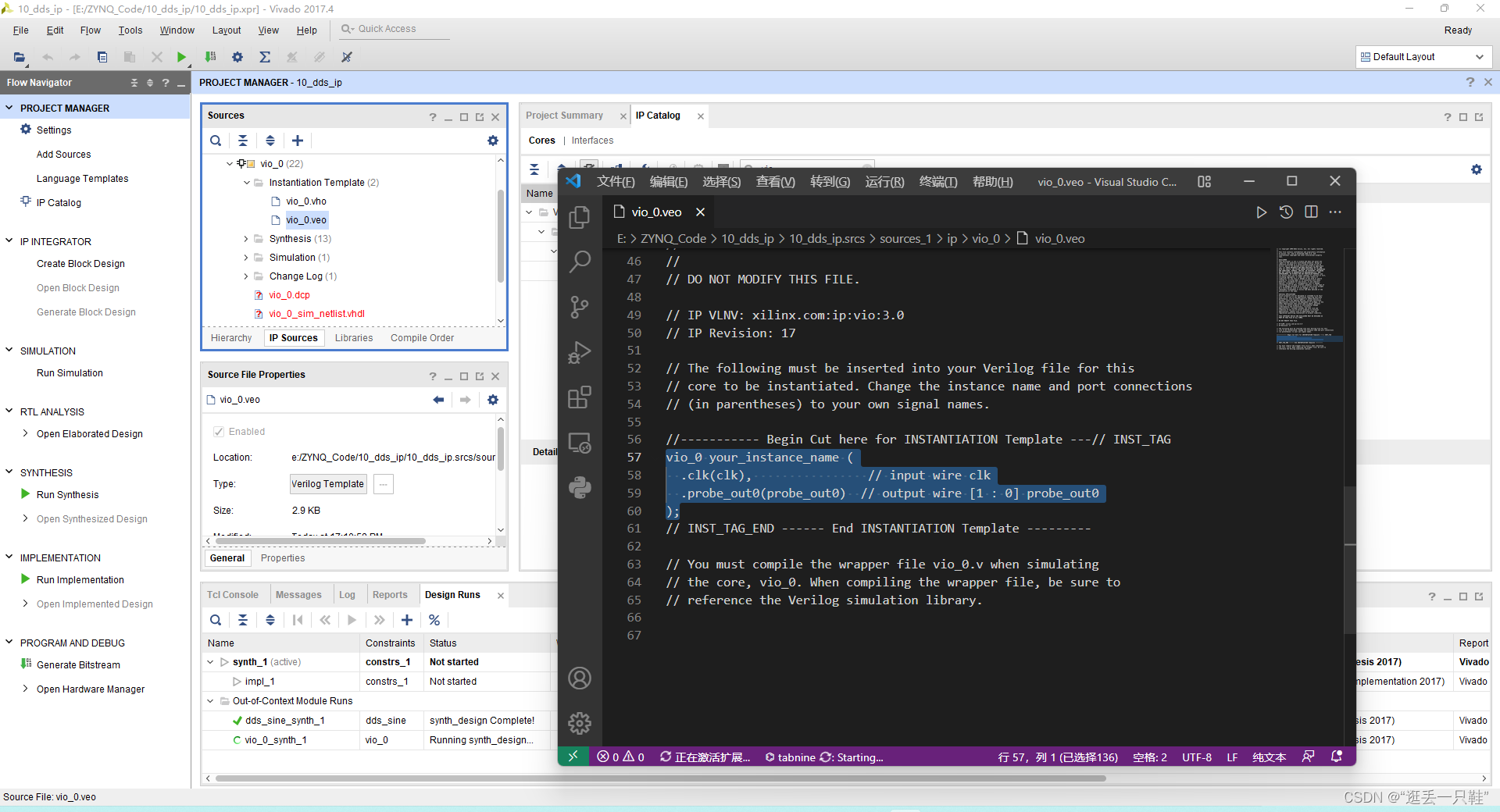Click Design Runs horizontal scrollbar
The width and height of the screenshot is (1500, 812).
(661, 778)
